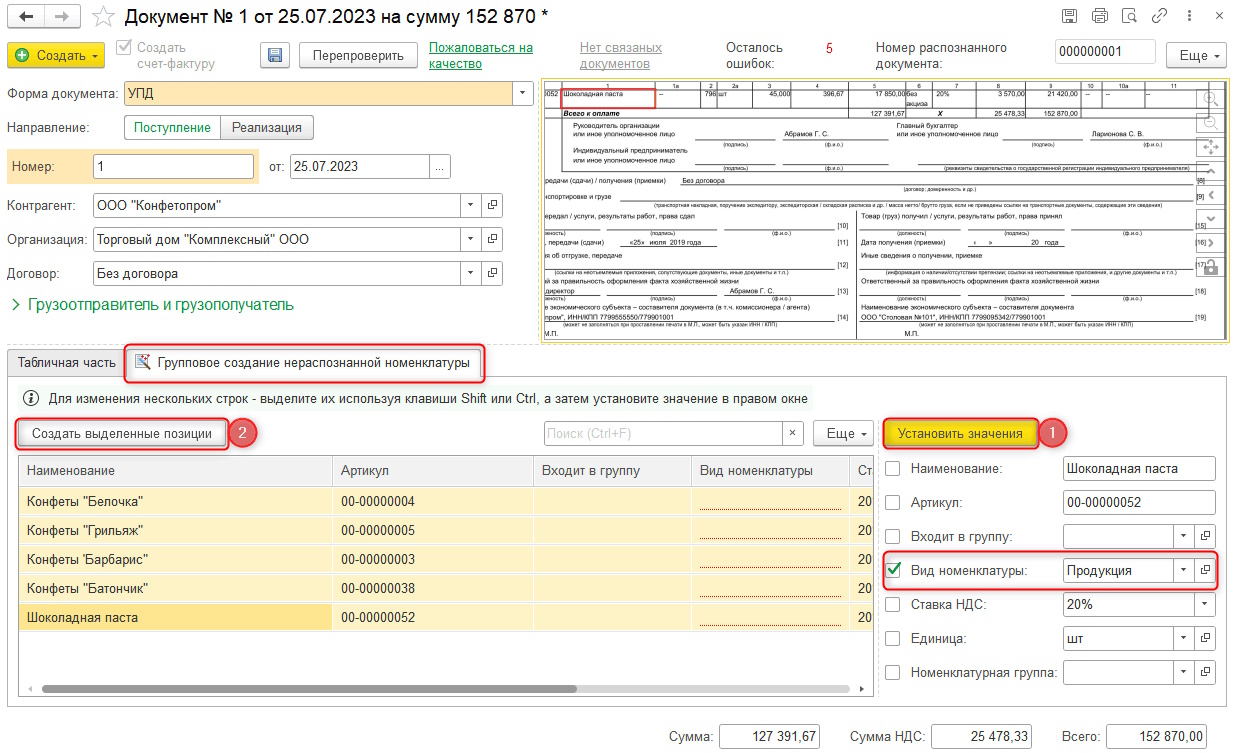
Task: Add document to favorites with the star icon
Action: pos(101,16)
